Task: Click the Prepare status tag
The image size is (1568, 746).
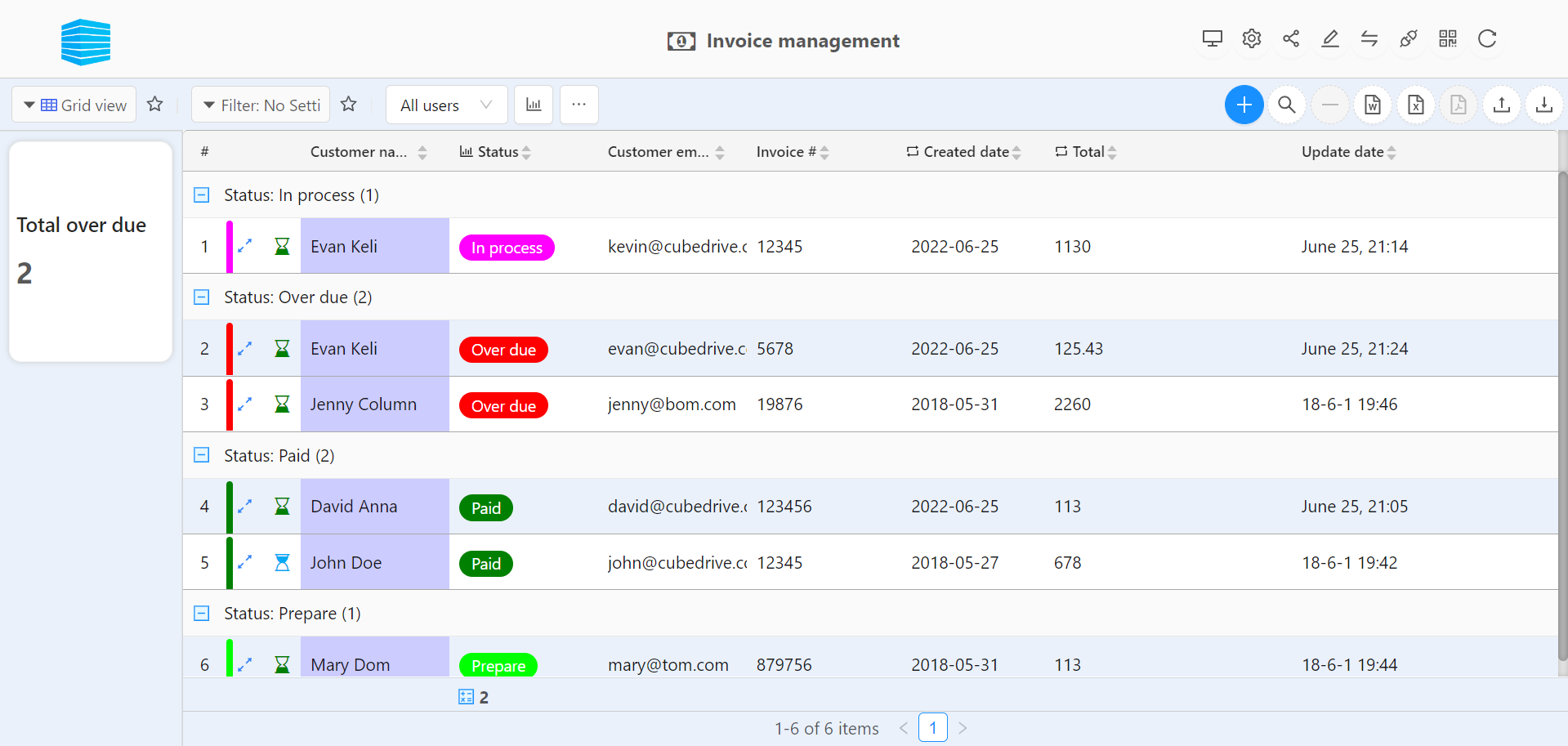Action: [x=498, y=664]
